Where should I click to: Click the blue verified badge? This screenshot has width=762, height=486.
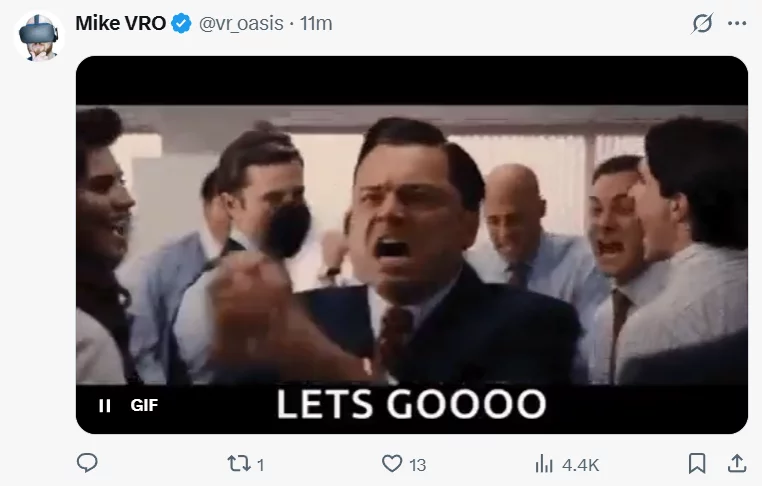point(181,23)
